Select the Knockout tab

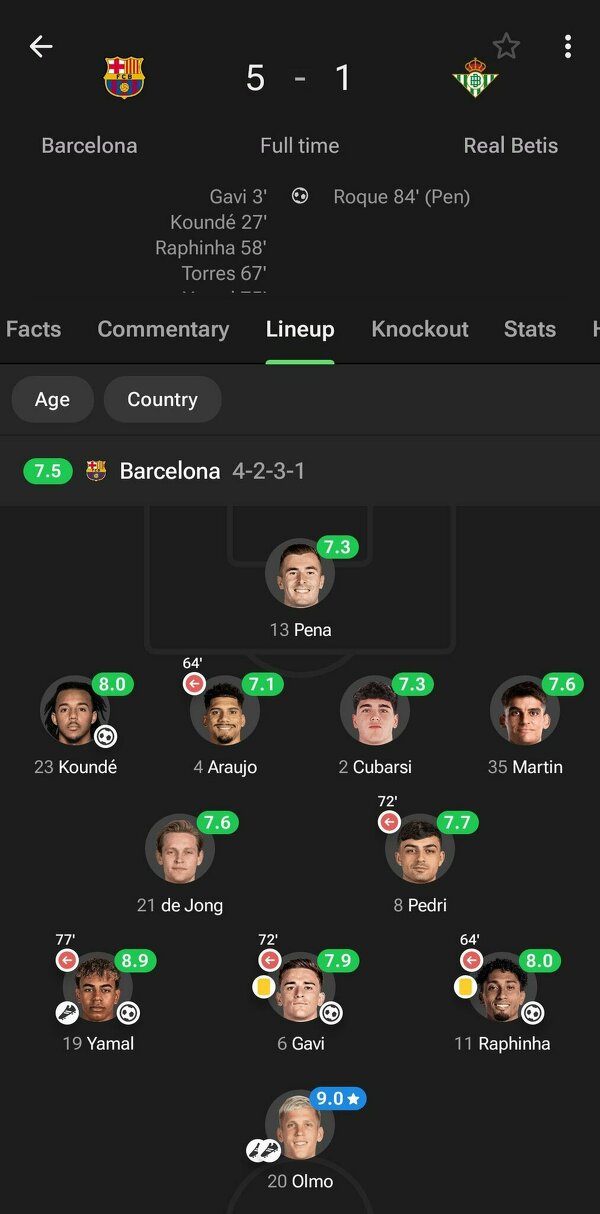(x=420, y=329)
